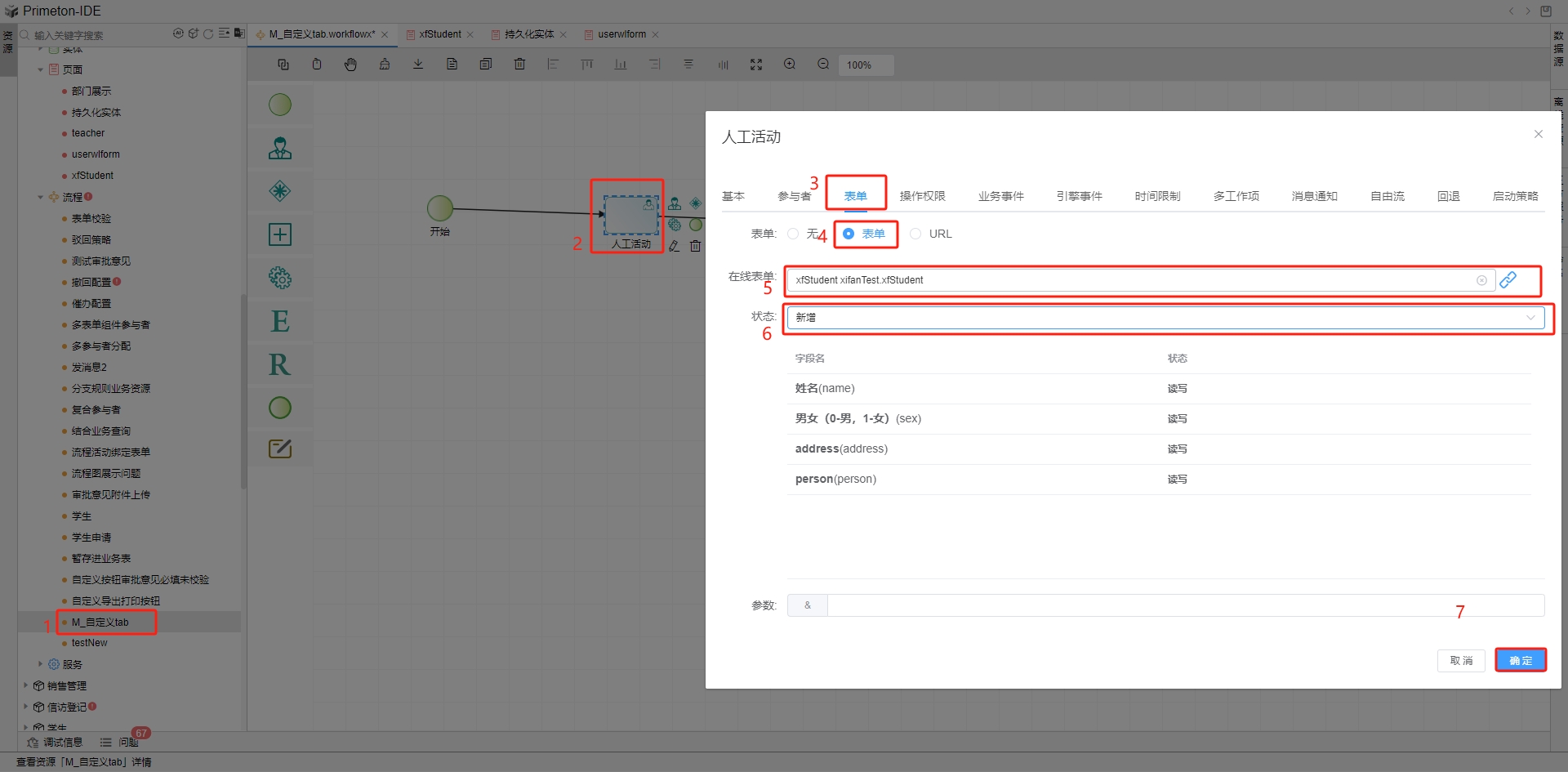Select the 表单 radio option

click(x=849, y=234)
